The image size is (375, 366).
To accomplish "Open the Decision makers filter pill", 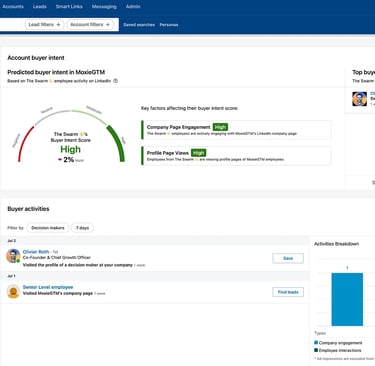I will [x=48, y=228].
